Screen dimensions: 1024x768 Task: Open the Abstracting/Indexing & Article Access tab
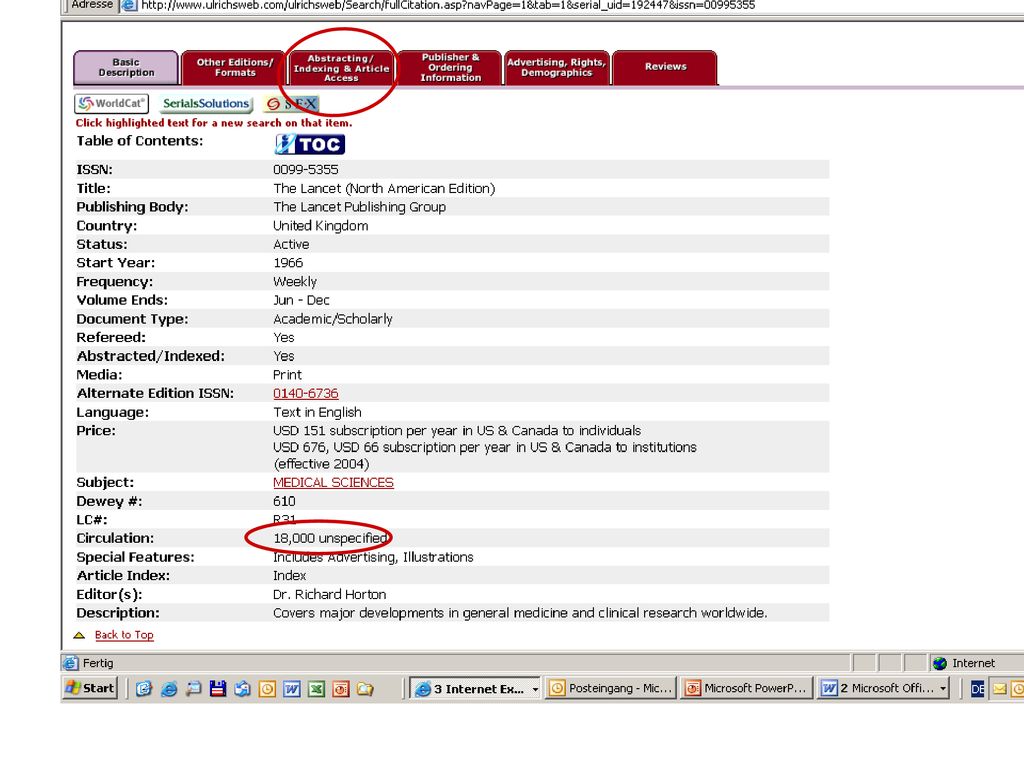342,67
